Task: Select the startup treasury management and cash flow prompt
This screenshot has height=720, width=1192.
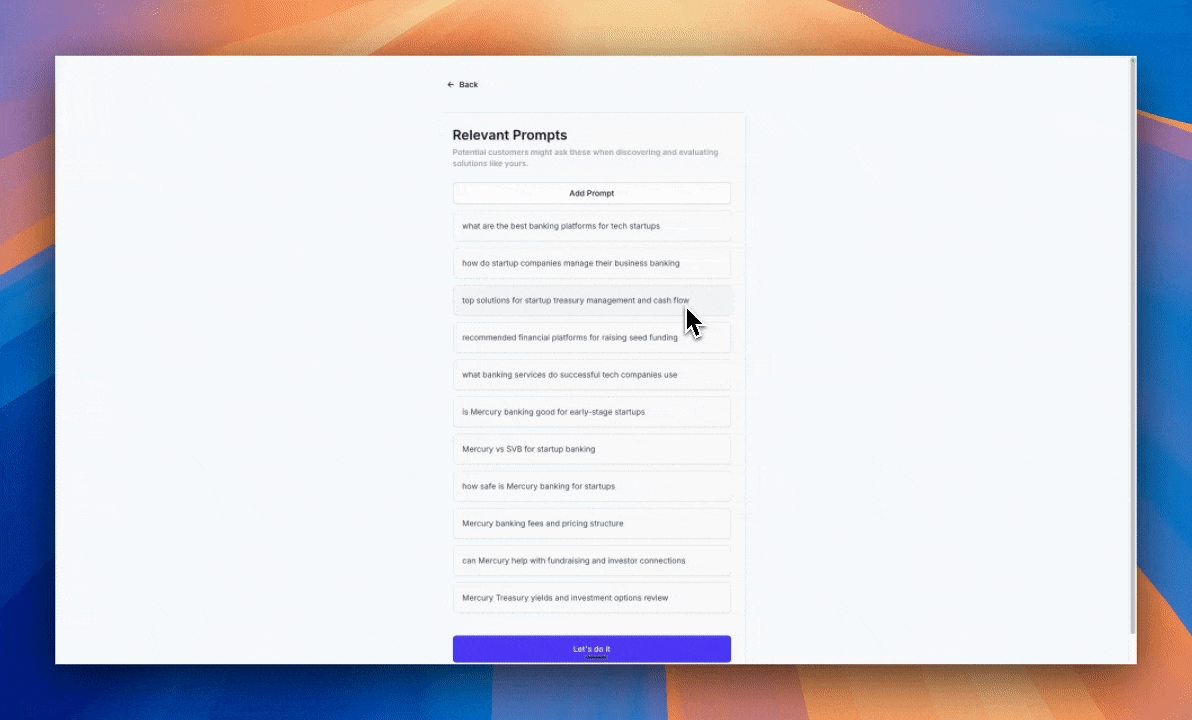Action: click(x=591, y=300)
